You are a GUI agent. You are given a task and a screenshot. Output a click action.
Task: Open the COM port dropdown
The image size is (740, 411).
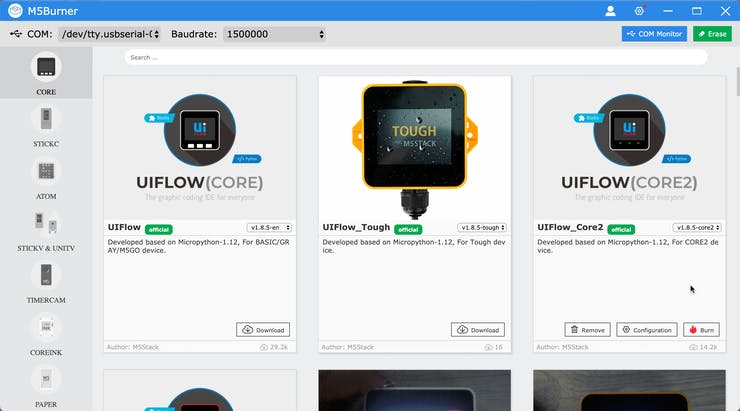click(x=110, y=34)
